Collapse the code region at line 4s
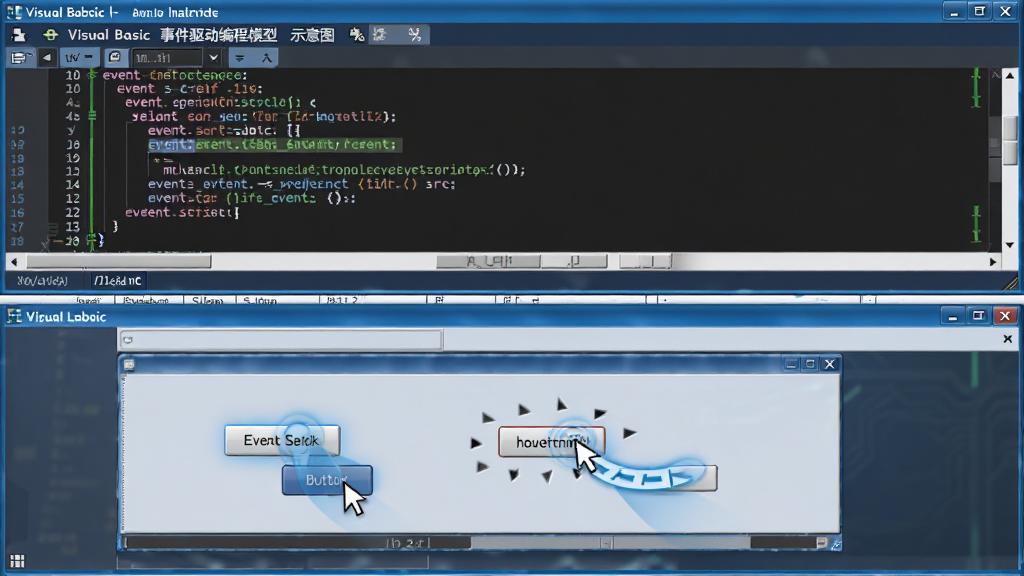Viewport: 1024px width, 576px height. coord(92,116)
